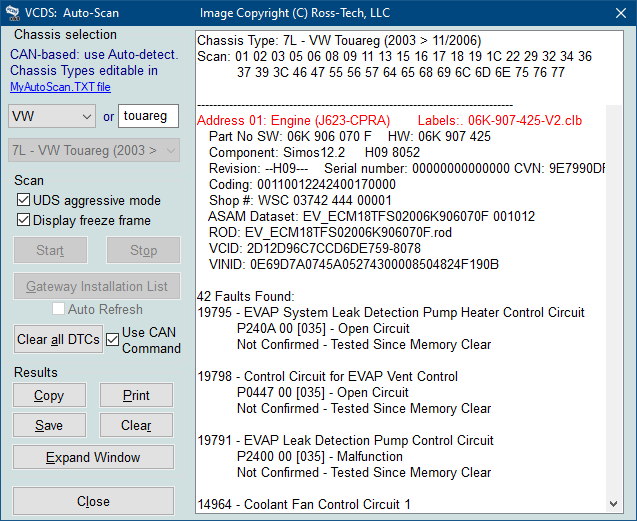This screenshot has height=521, width=637.
Task: Click the Stop scan button
Action: point(143,250)
